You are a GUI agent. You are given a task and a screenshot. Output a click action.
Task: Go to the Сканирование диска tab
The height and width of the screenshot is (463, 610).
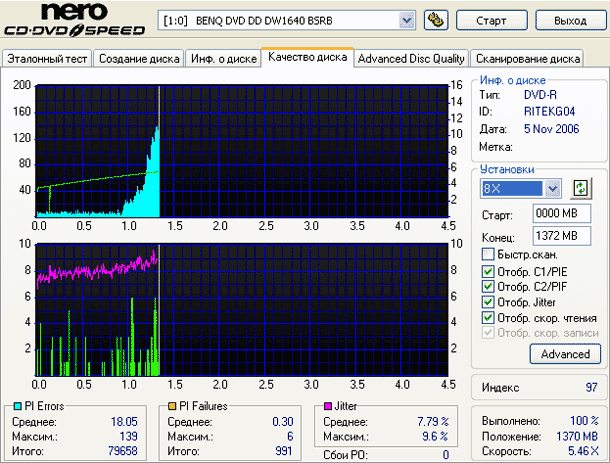tap(527, 59)
